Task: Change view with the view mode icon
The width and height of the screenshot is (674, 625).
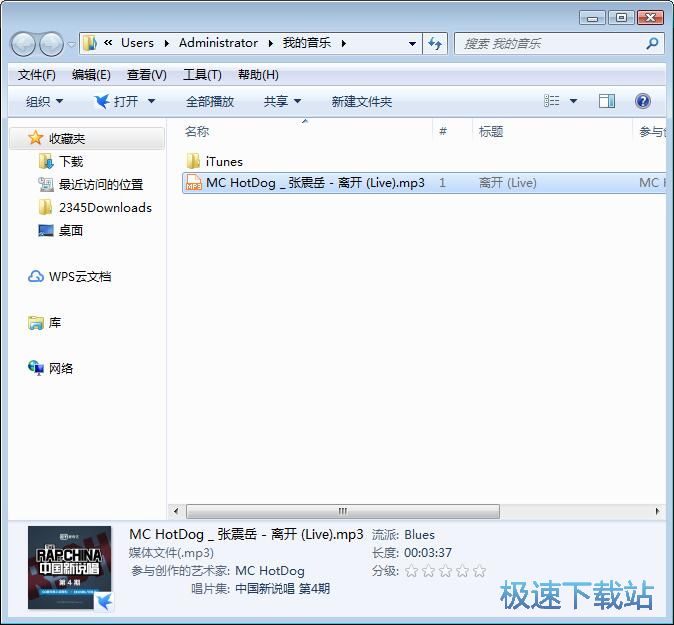Action: [551, 101]
